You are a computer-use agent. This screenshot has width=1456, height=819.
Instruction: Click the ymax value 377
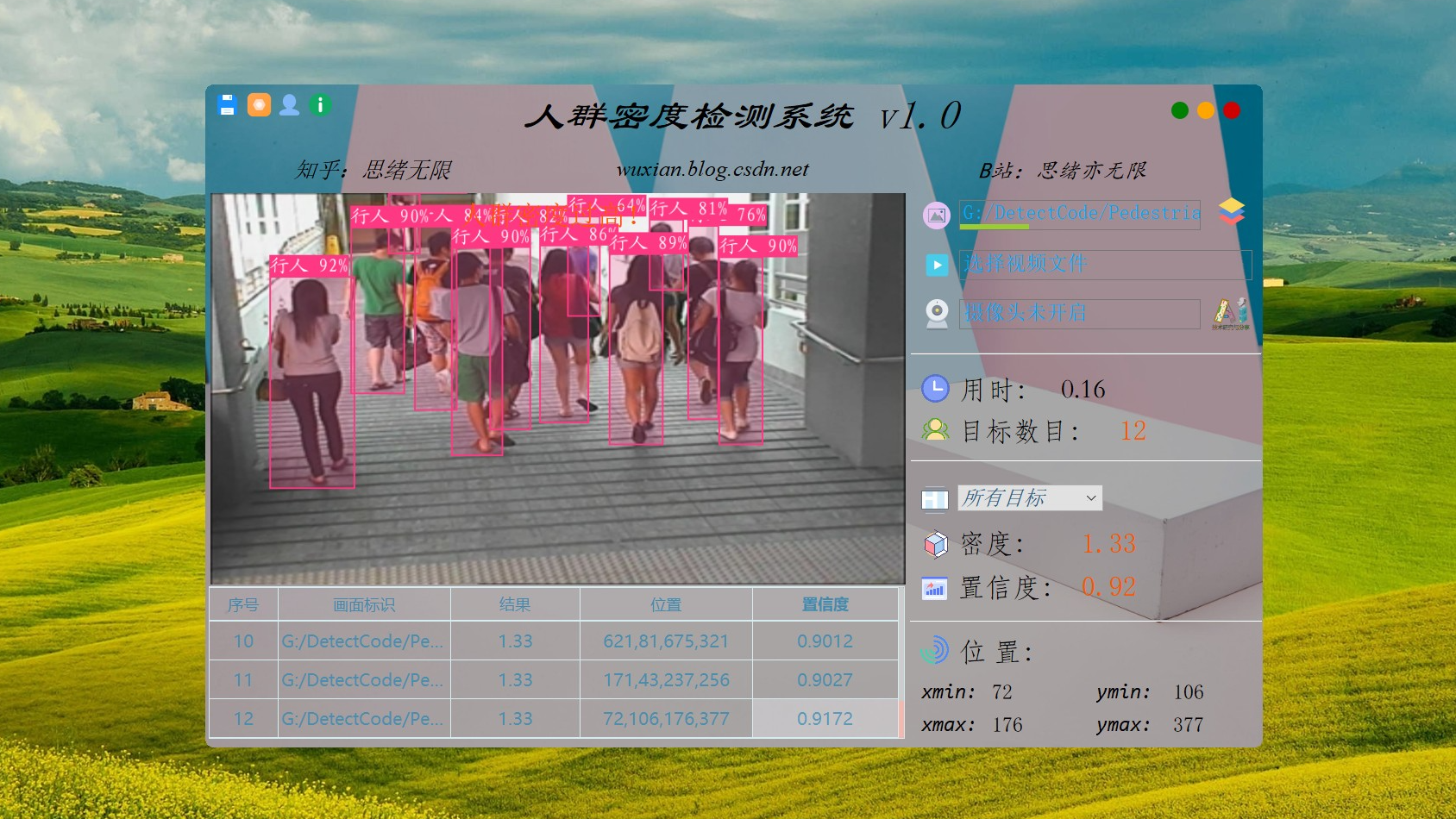tap(1188, 725)
